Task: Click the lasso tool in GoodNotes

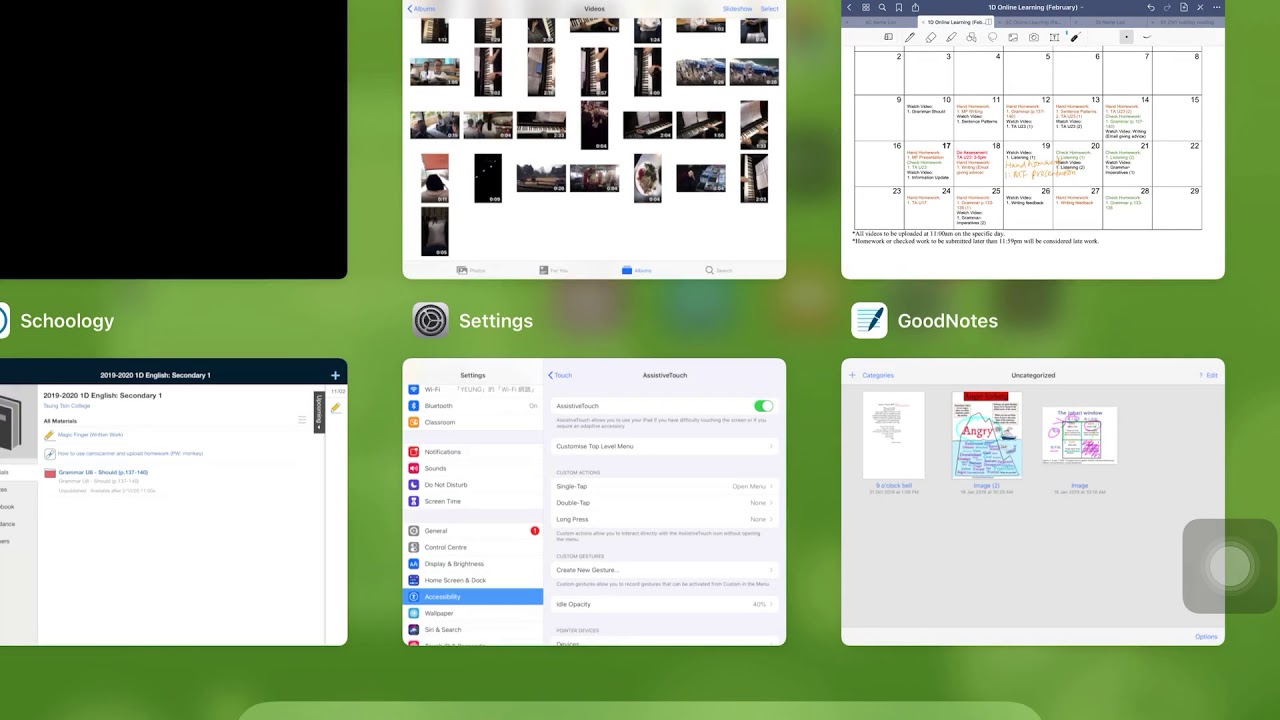Action: tap(992, 37)
